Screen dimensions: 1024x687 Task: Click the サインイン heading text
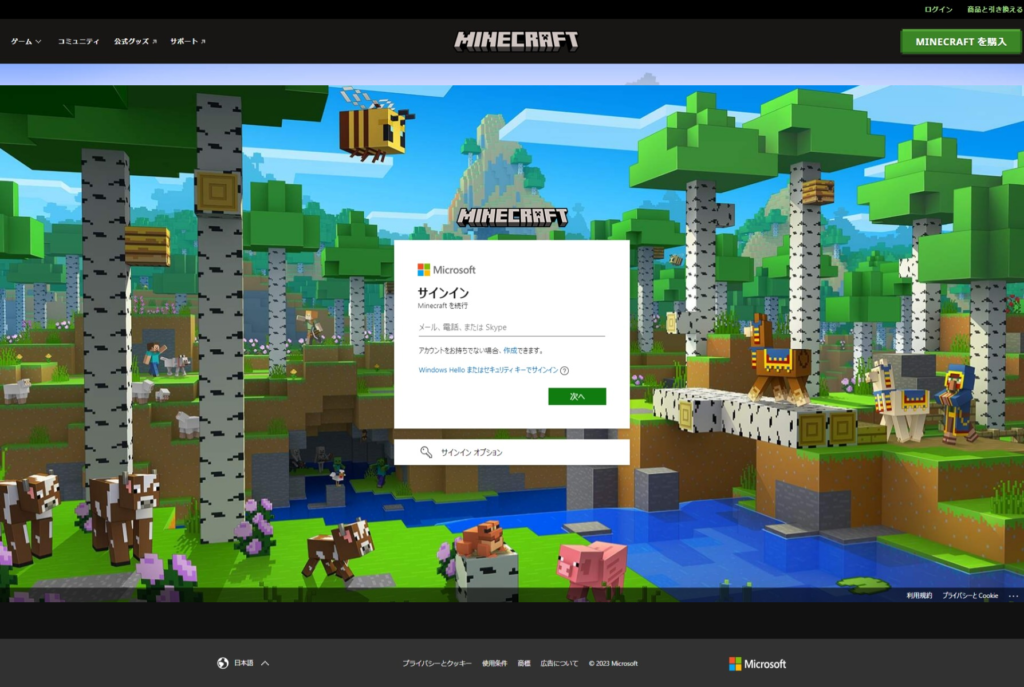[443, 293]
